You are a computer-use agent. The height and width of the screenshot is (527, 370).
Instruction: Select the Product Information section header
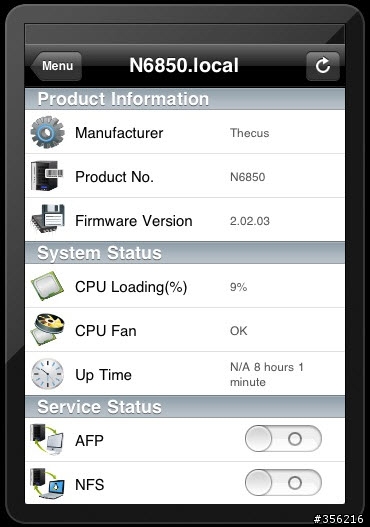click(185, 99)
